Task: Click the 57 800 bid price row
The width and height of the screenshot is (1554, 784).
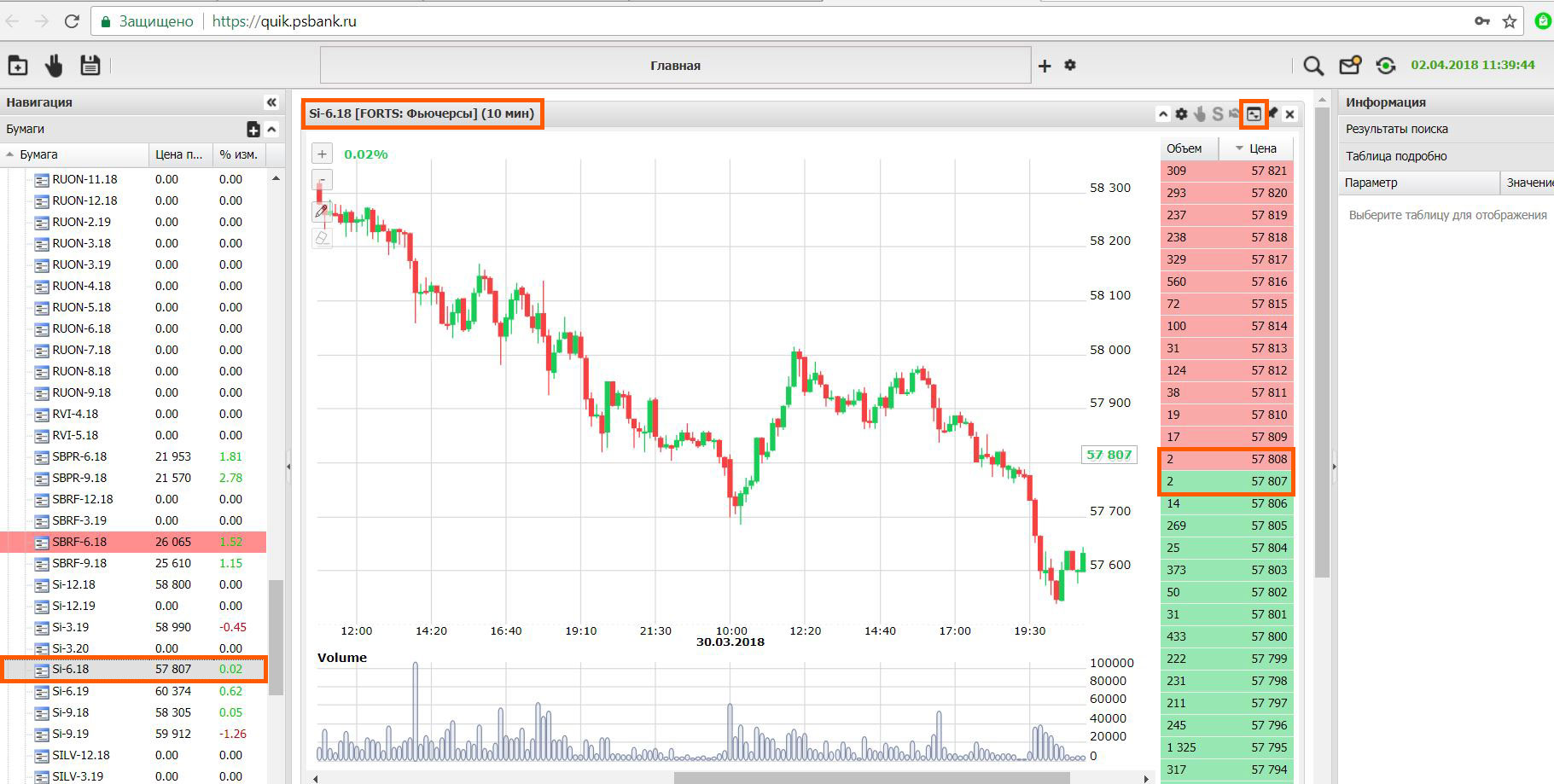Action: coord(1226,636)
